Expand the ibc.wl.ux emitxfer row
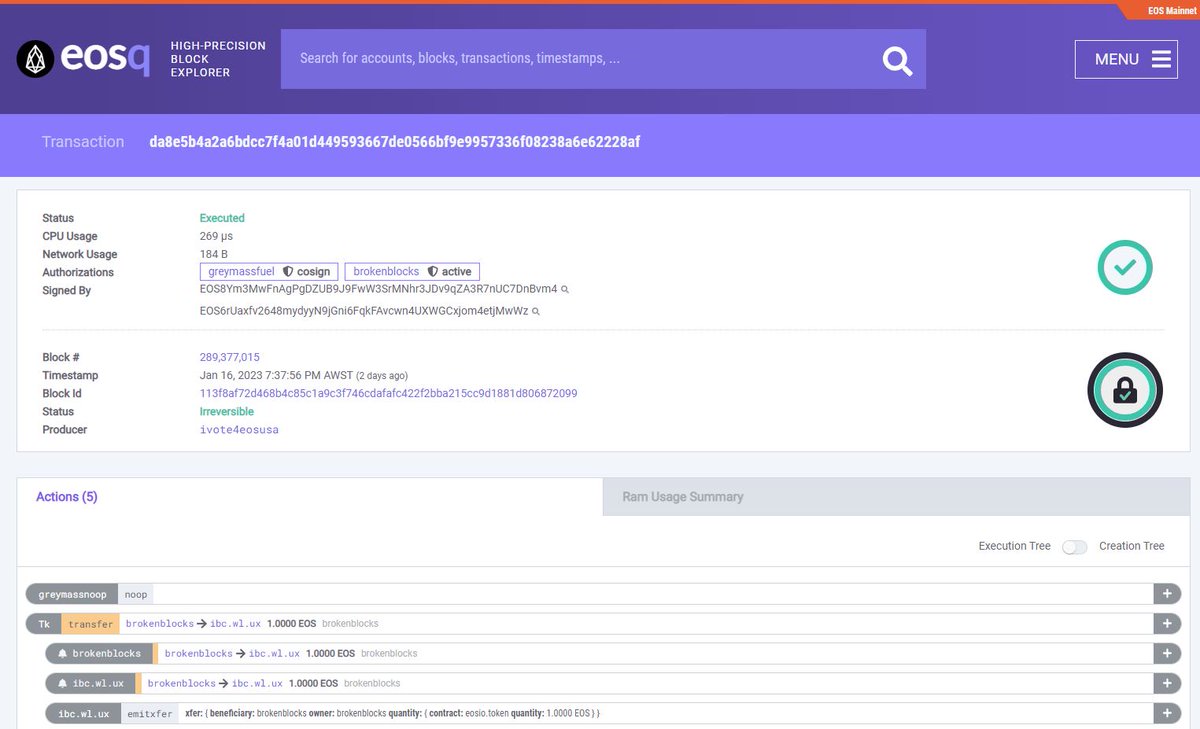Viewport: 1200px width, 729px height. [1167, 713]
